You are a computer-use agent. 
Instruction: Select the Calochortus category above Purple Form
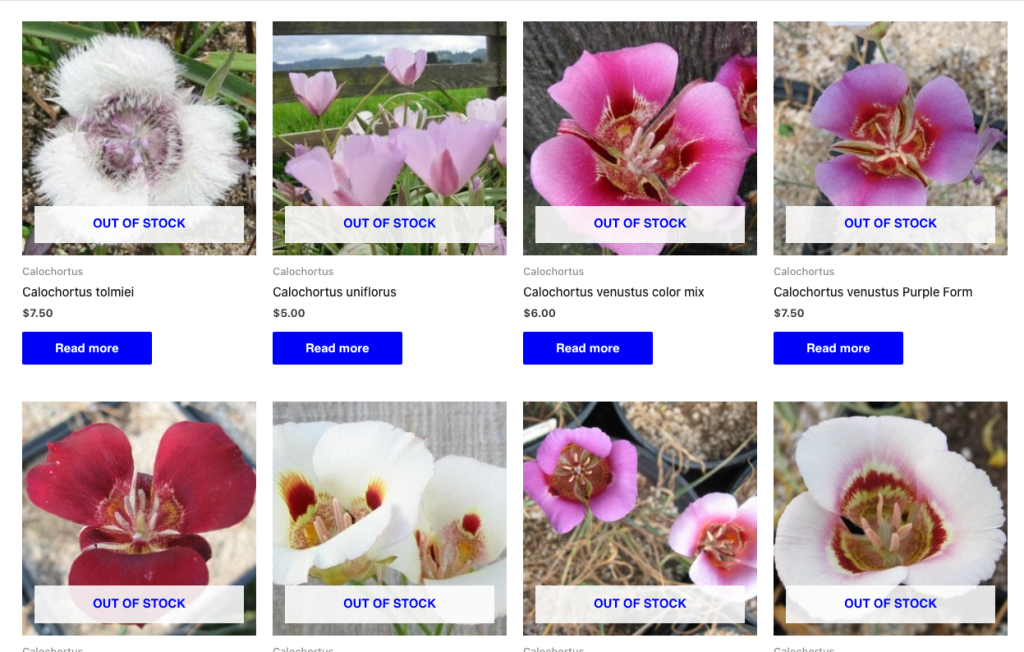[x=804, y=271]
